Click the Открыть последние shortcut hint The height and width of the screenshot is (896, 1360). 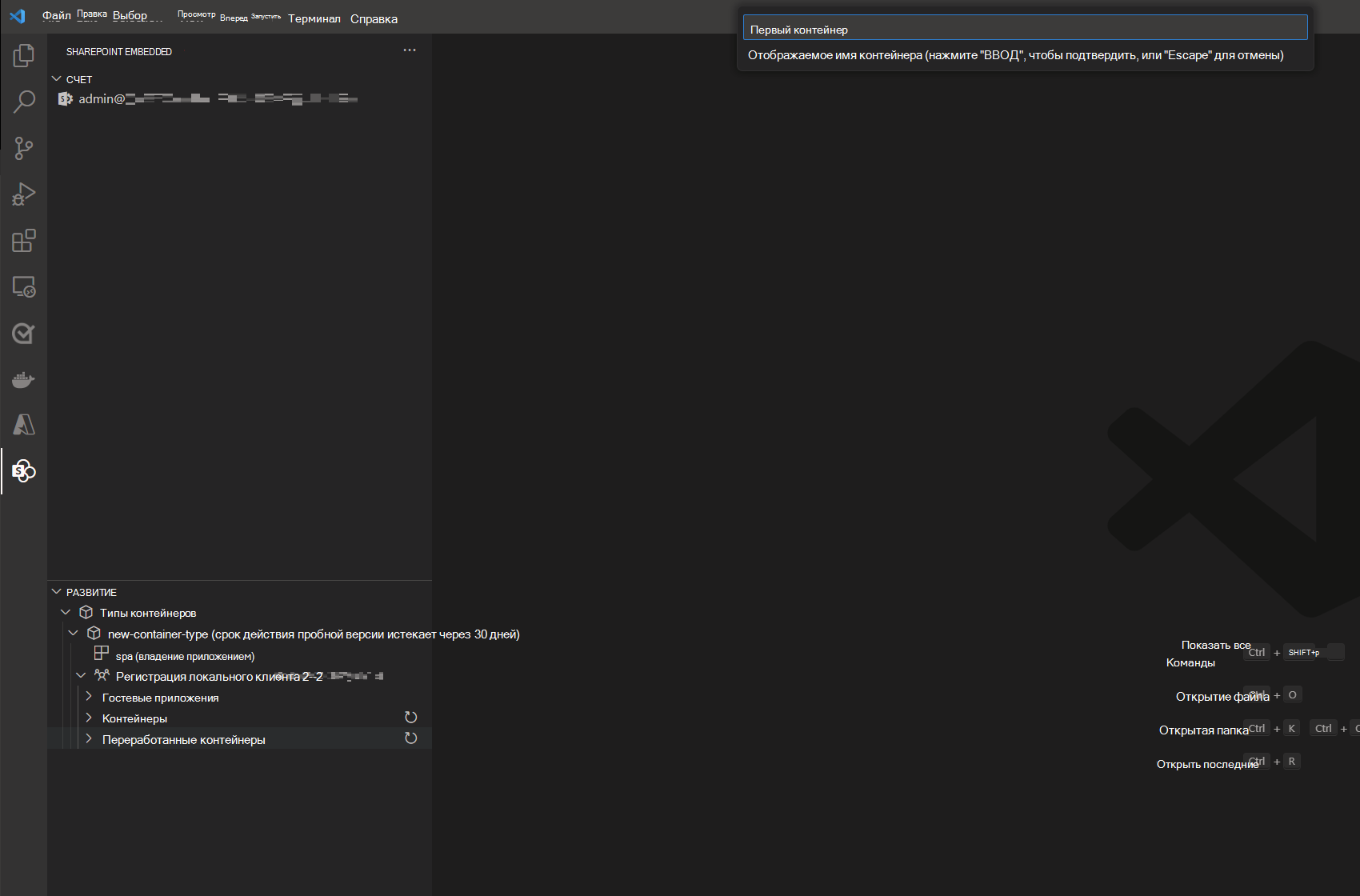[1207, 764]
